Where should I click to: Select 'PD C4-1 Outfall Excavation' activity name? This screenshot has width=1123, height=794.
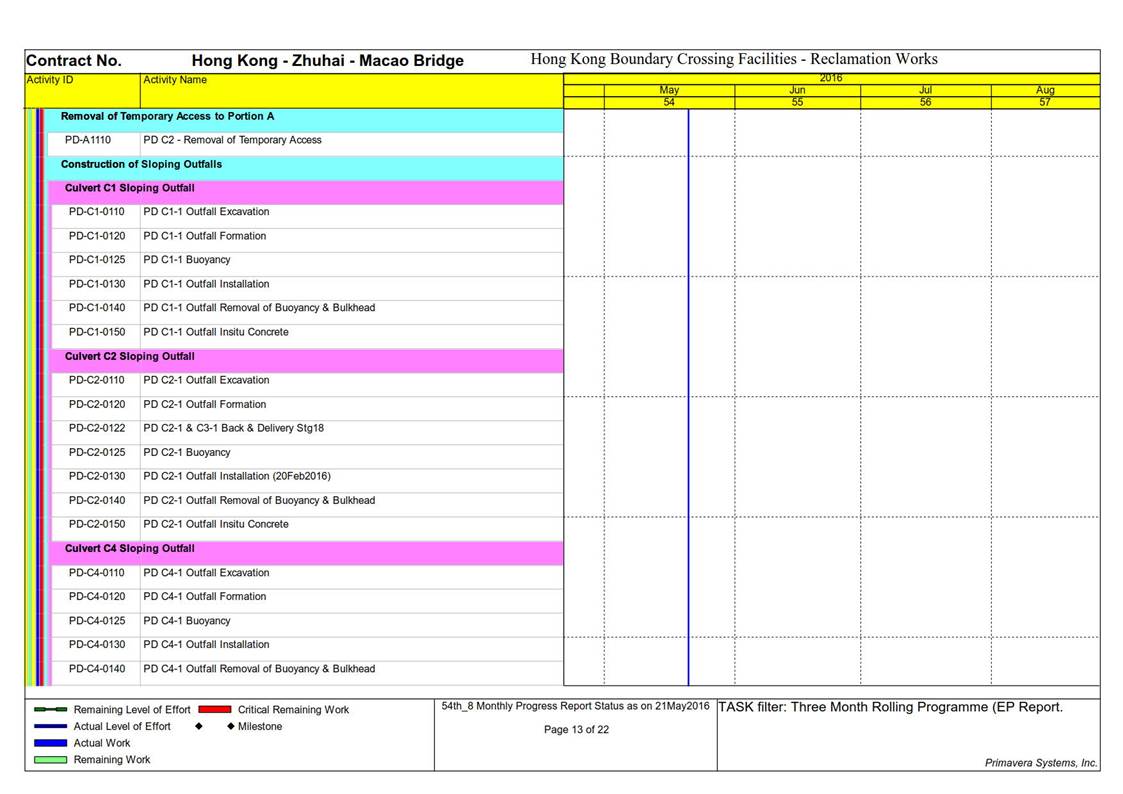pos(206,573)
